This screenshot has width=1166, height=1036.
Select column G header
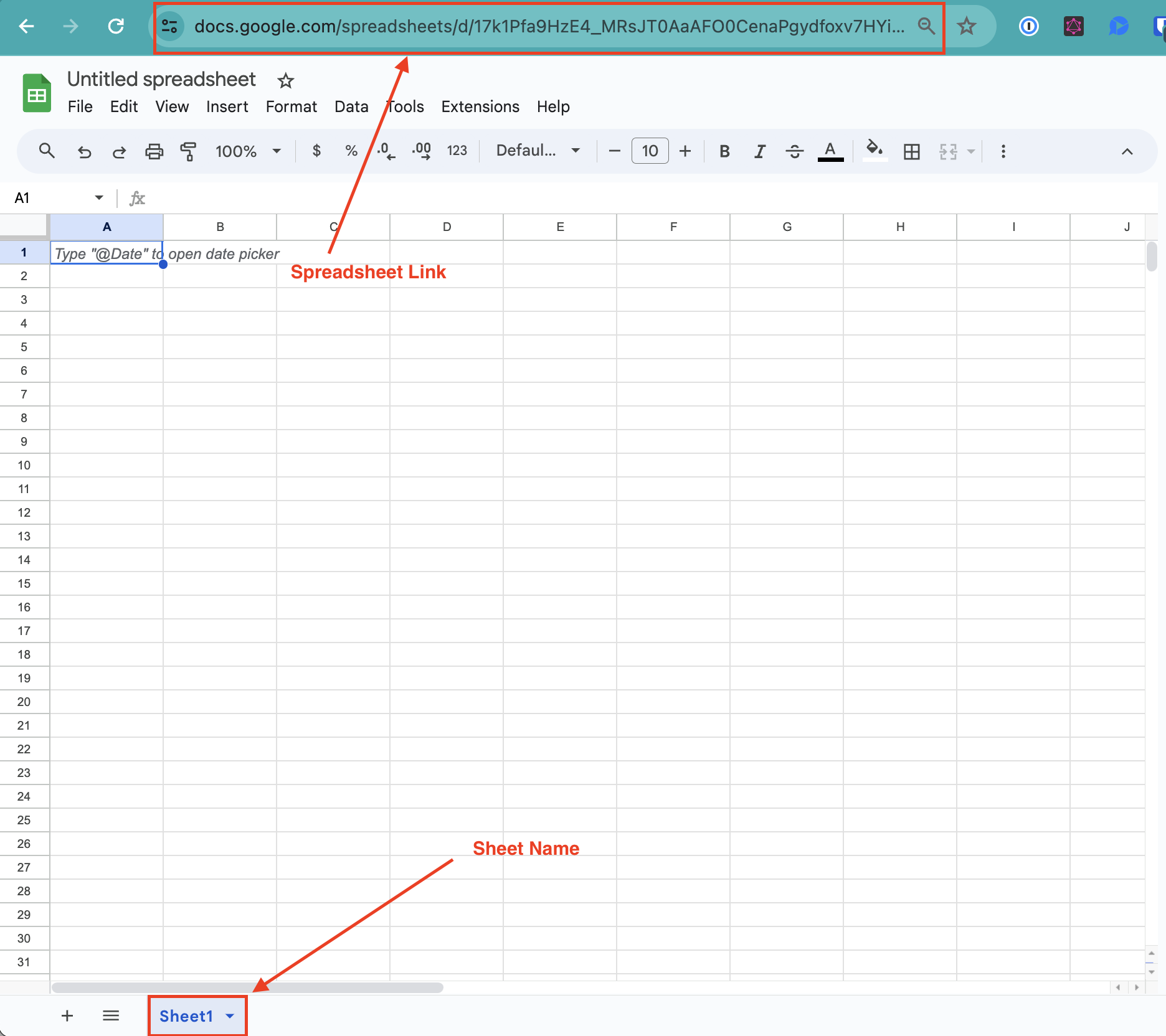pyautogui.click(x=787, y=227)
